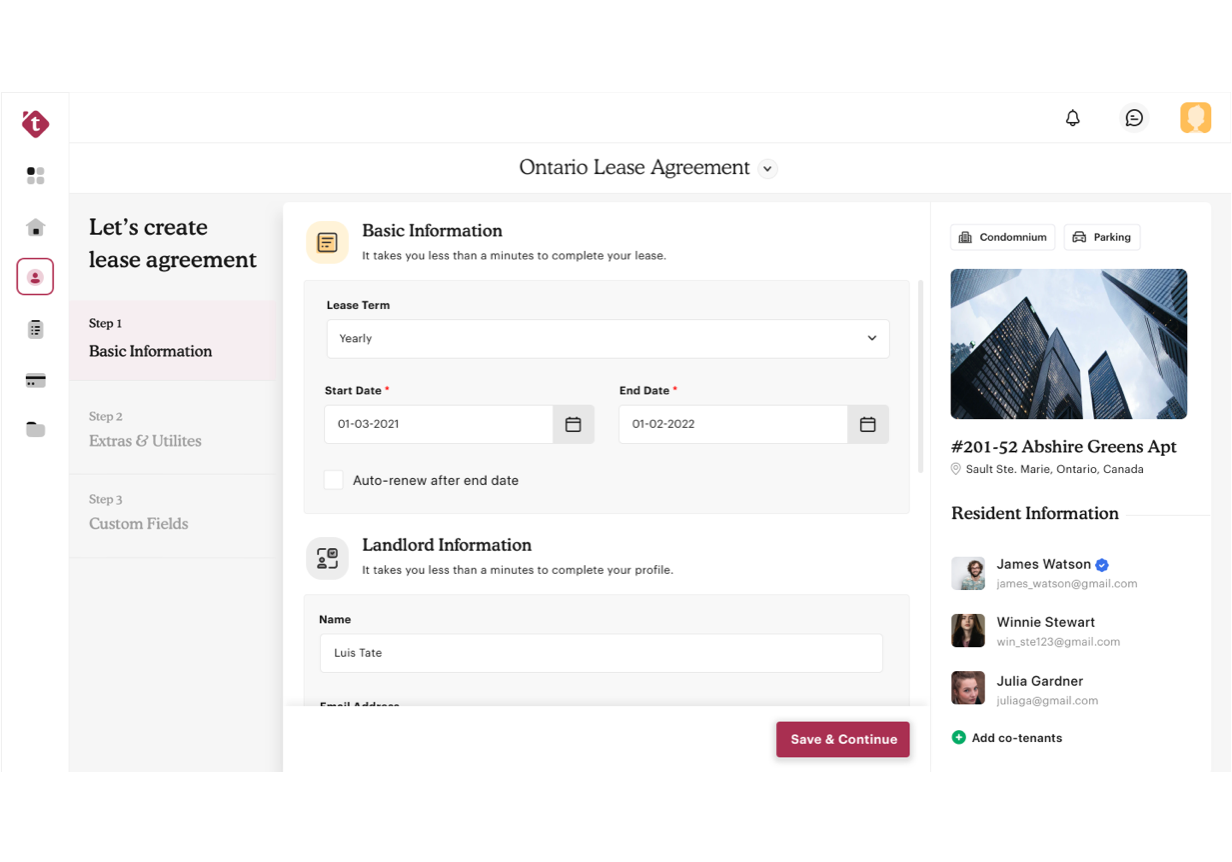Go to Step 2 Extras & Utilites

click(x=172, y=429)
